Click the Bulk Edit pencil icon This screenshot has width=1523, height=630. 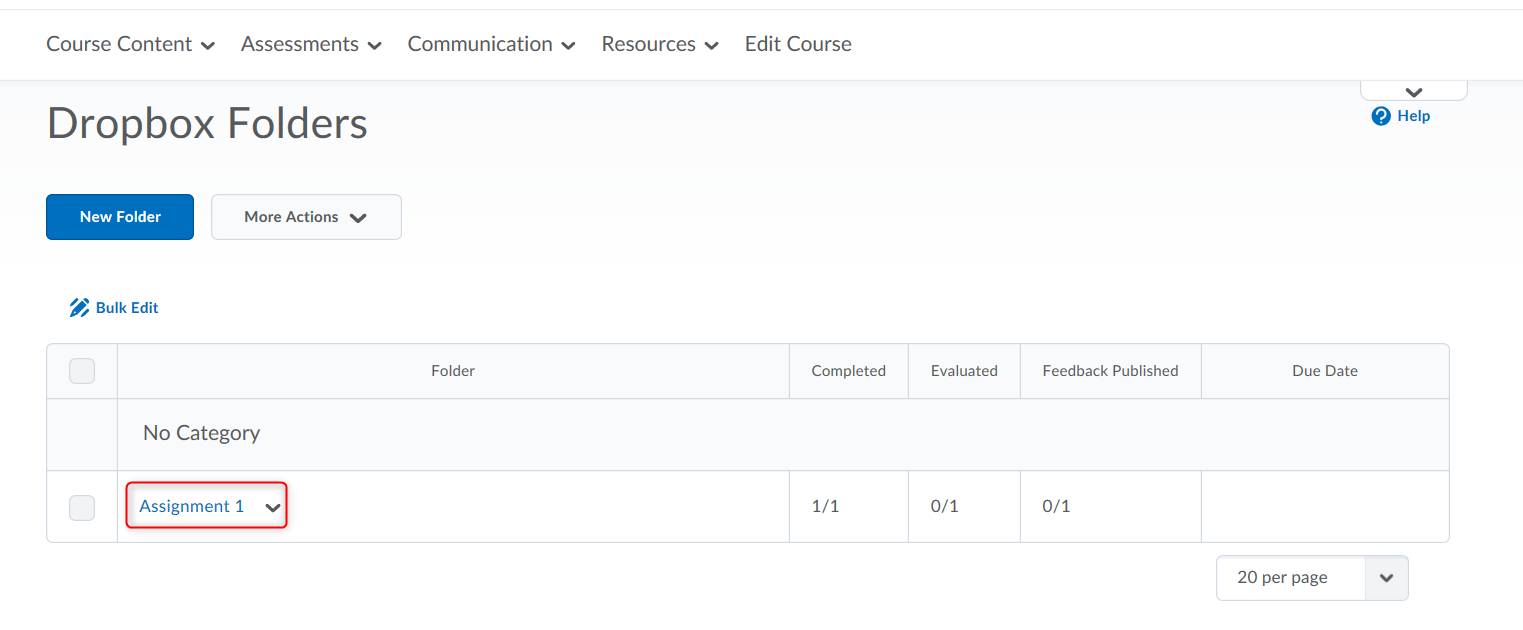click(x=79, y=308)
